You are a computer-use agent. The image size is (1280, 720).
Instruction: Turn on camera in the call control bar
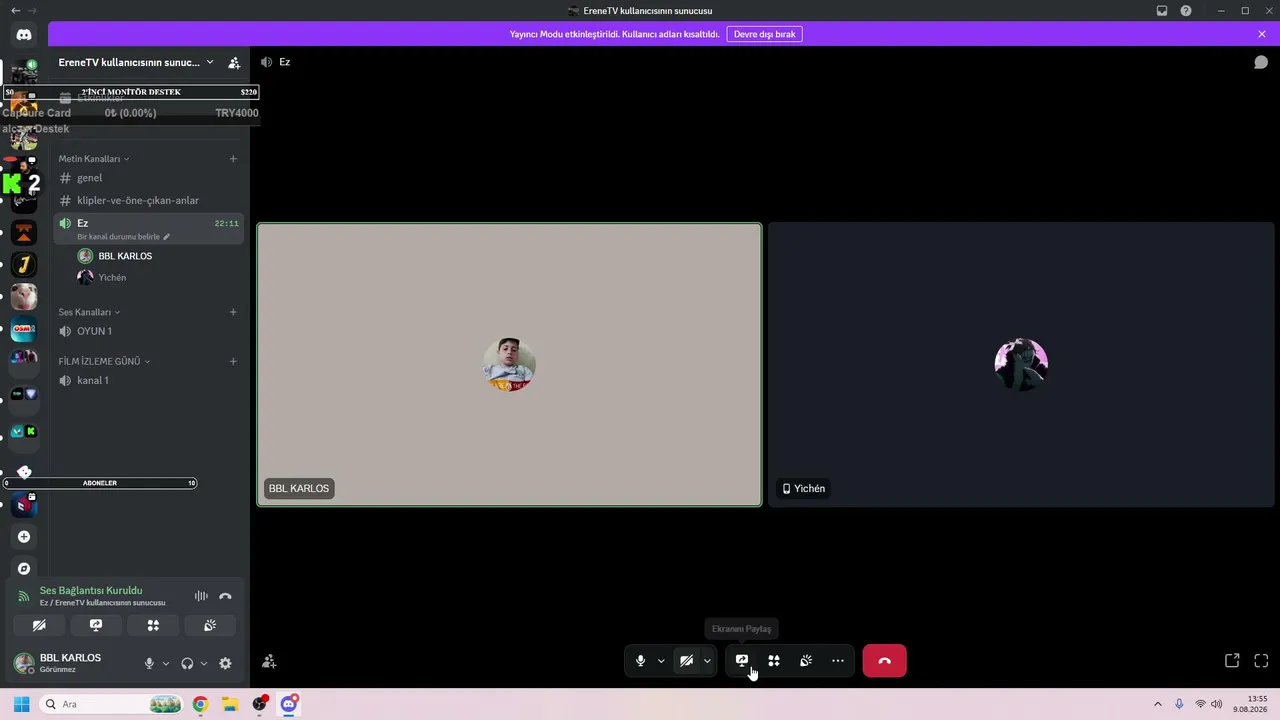tap(686, 661)
